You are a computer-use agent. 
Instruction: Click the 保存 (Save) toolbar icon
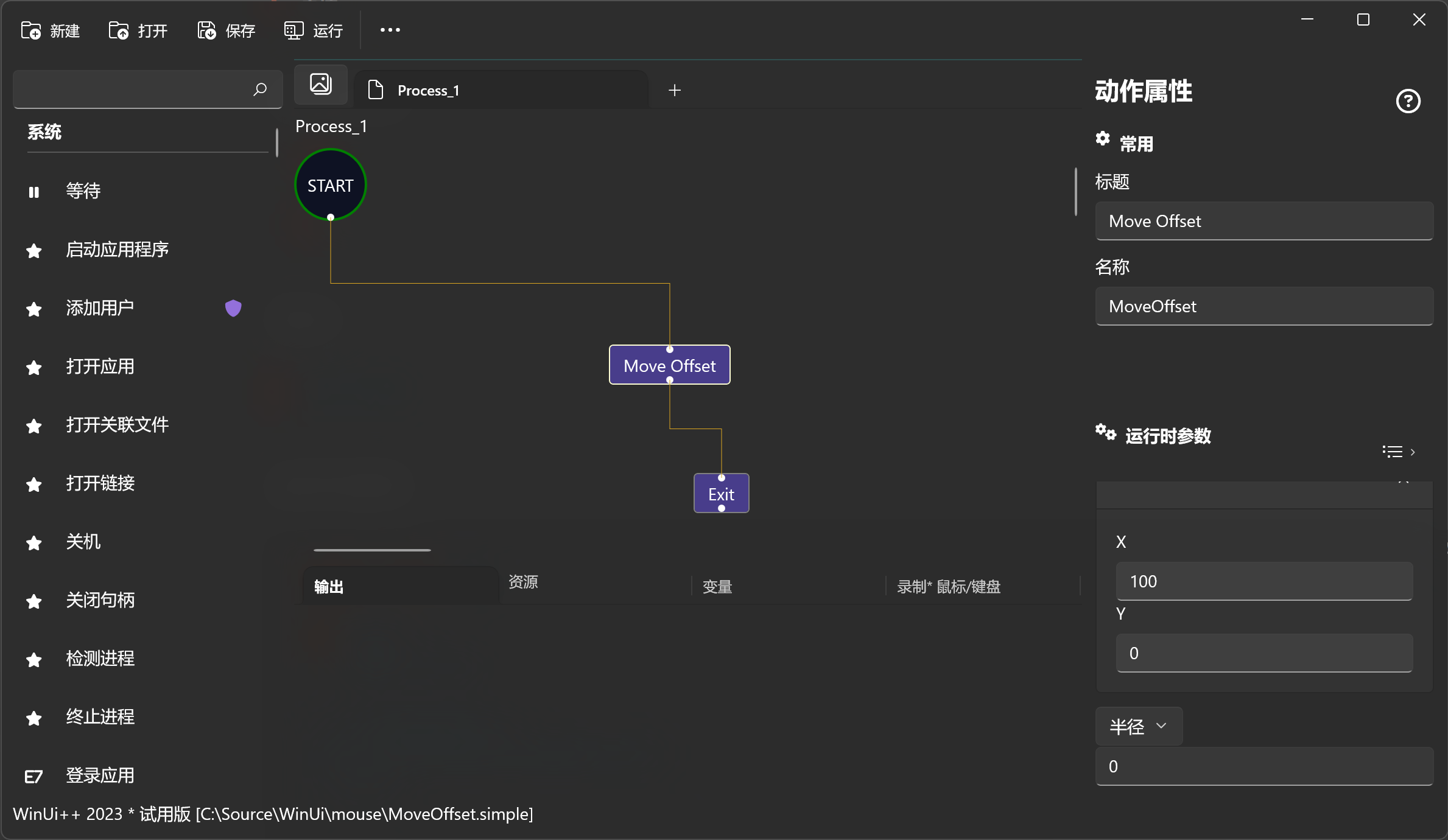(206, 30)
